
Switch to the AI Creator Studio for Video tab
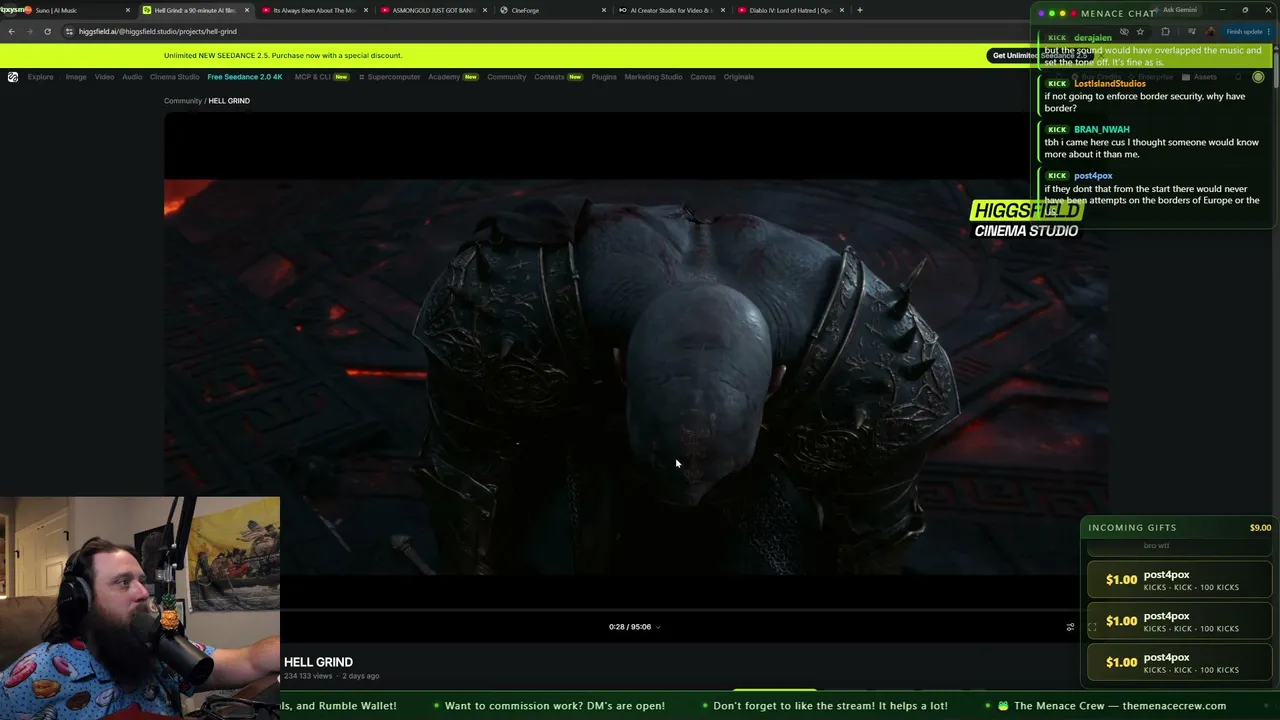(x=670, y=10)
